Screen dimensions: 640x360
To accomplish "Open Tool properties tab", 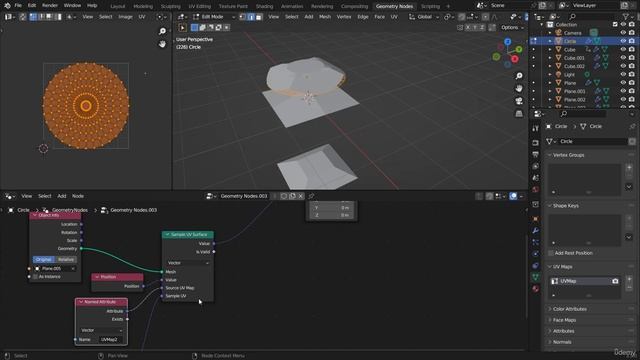I will 536,129.
